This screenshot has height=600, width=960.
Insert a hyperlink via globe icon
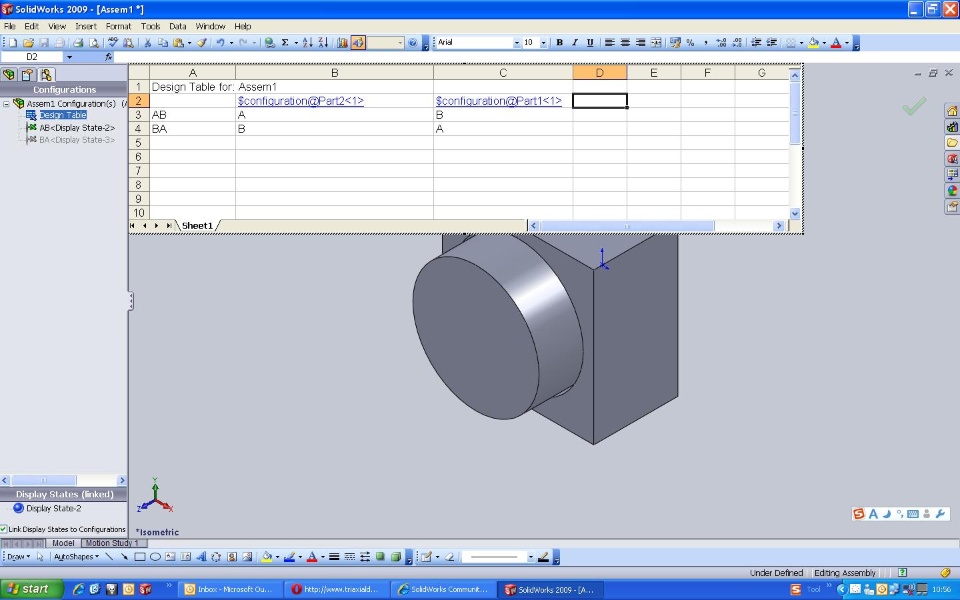pos(269,43)
